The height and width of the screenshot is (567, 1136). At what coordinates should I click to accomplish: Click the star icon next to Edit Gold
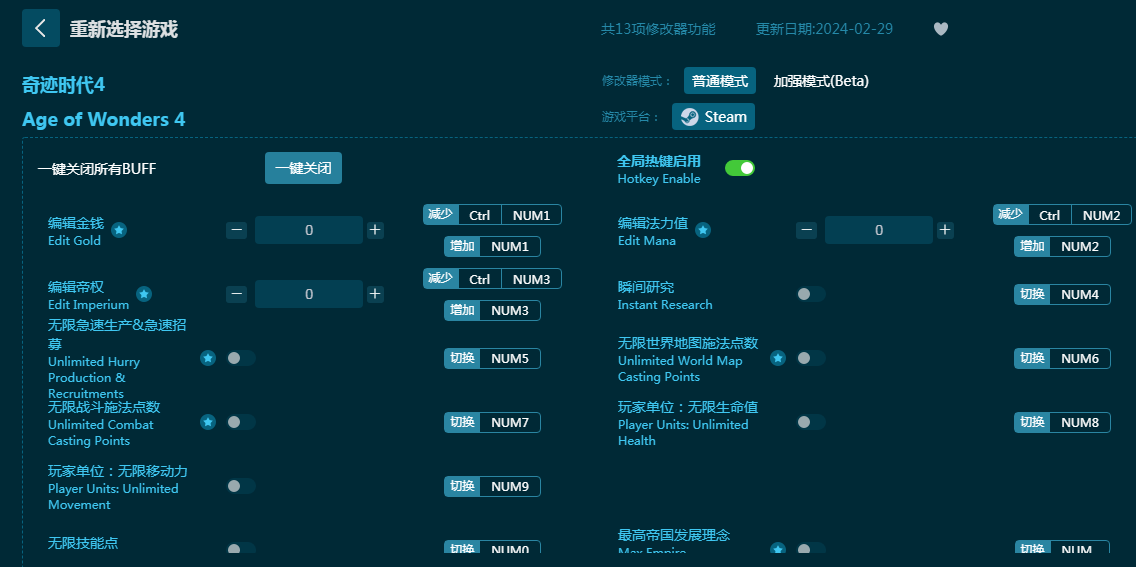(x=120, y=230)
